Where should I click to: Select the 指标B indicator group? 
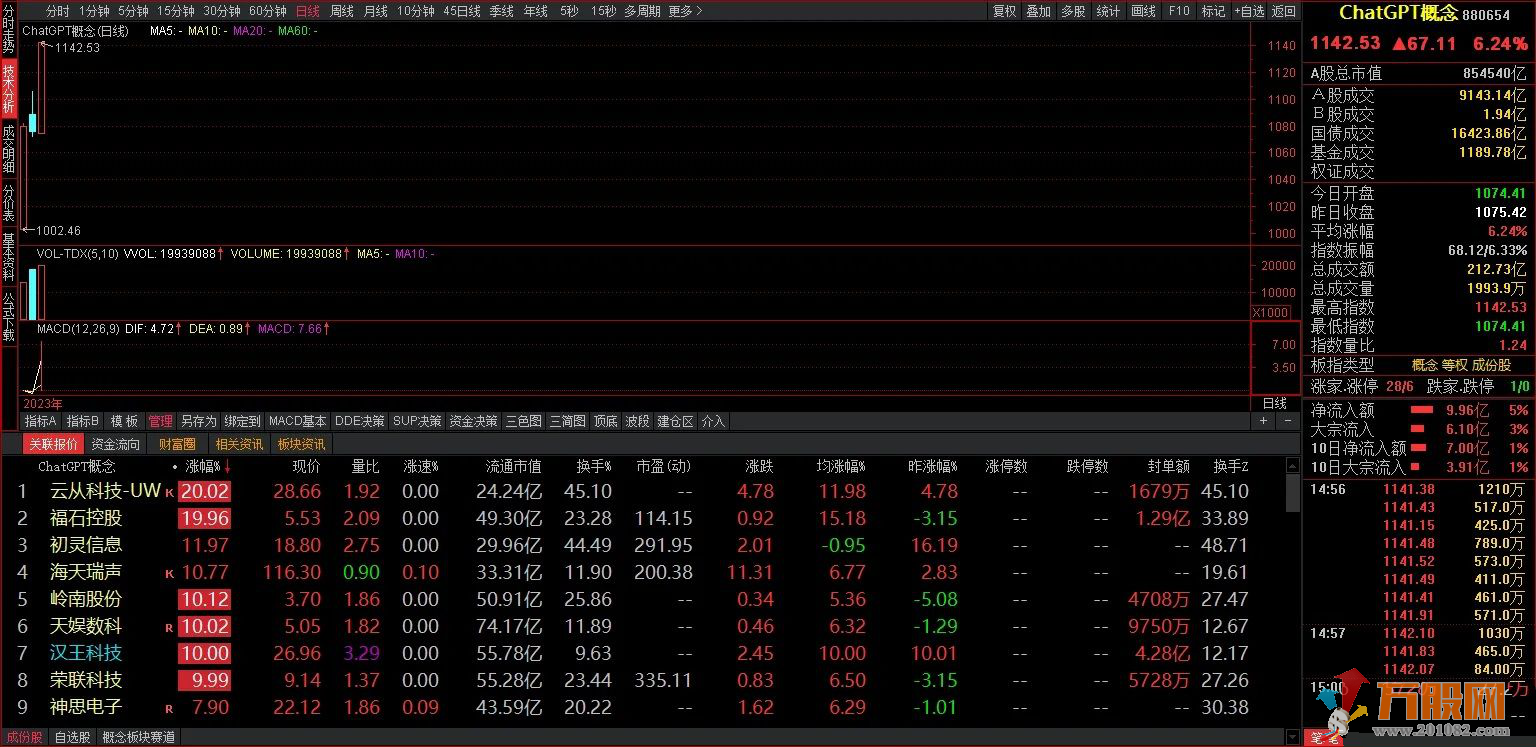coord(83,421)
